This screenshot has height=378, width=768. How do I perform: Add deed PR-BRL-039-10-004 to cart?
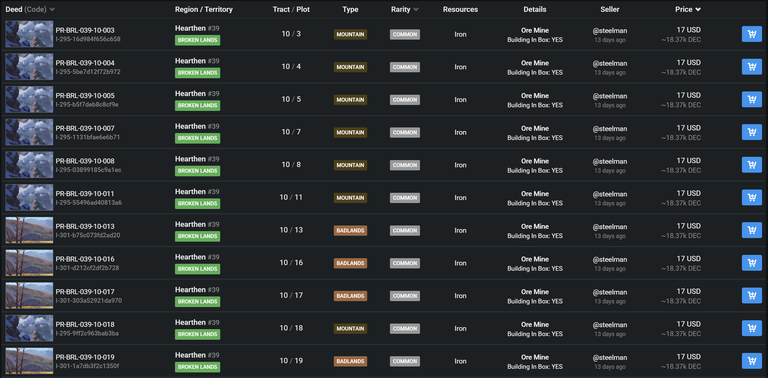point(751,67)
